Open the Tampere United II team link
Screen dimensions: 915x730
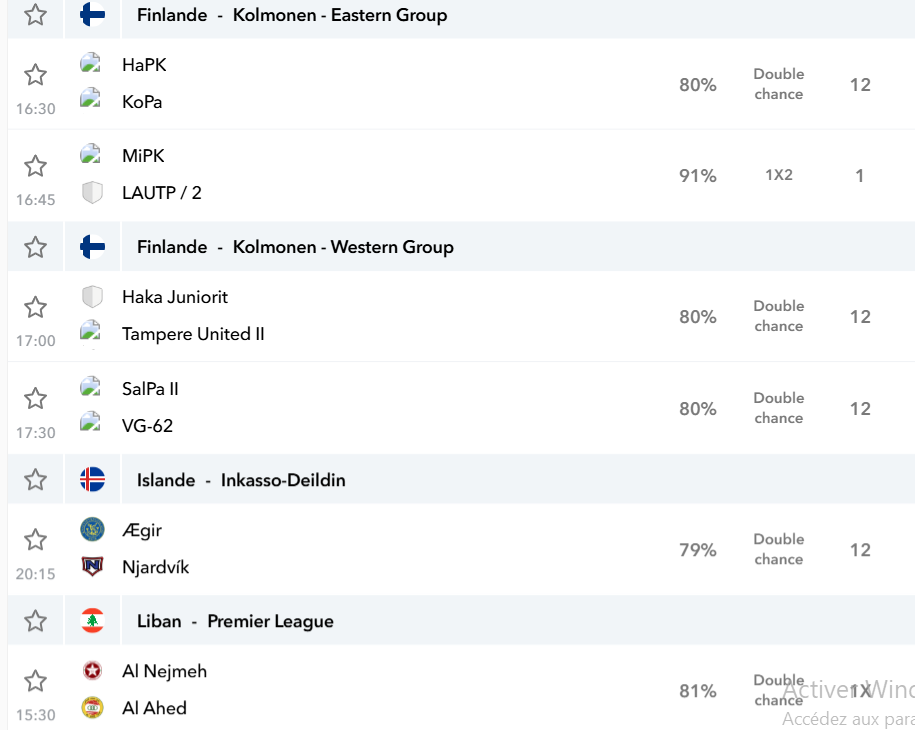(193, 334)
